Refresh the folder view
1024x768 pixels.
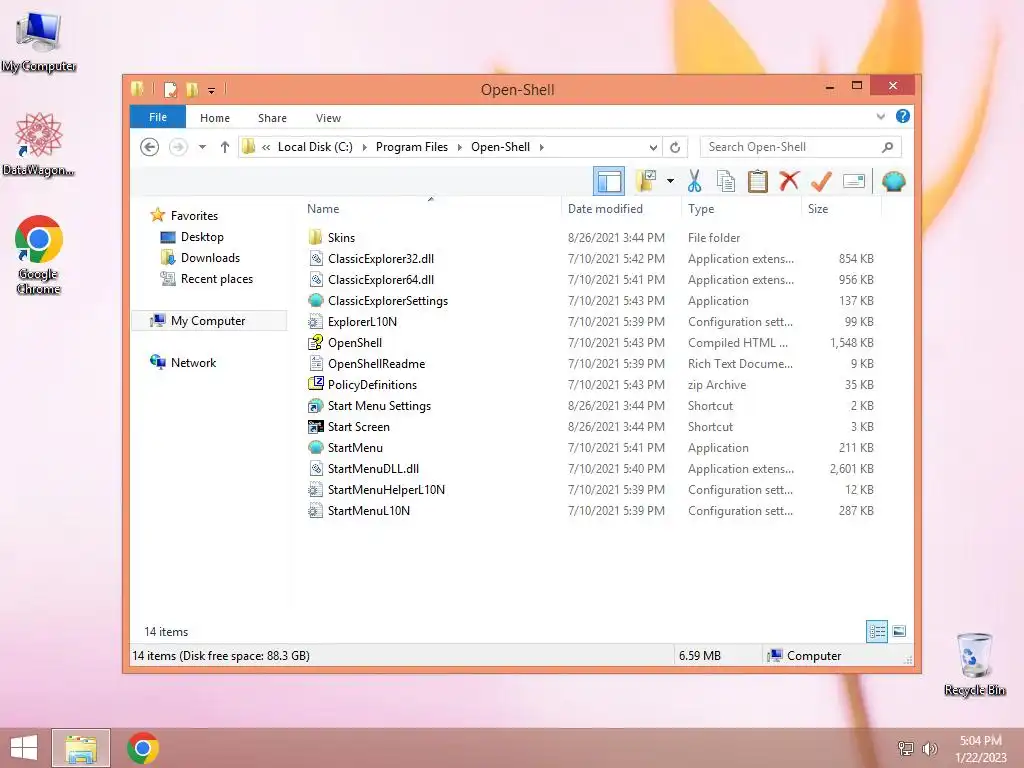click(x=675, y=148)
